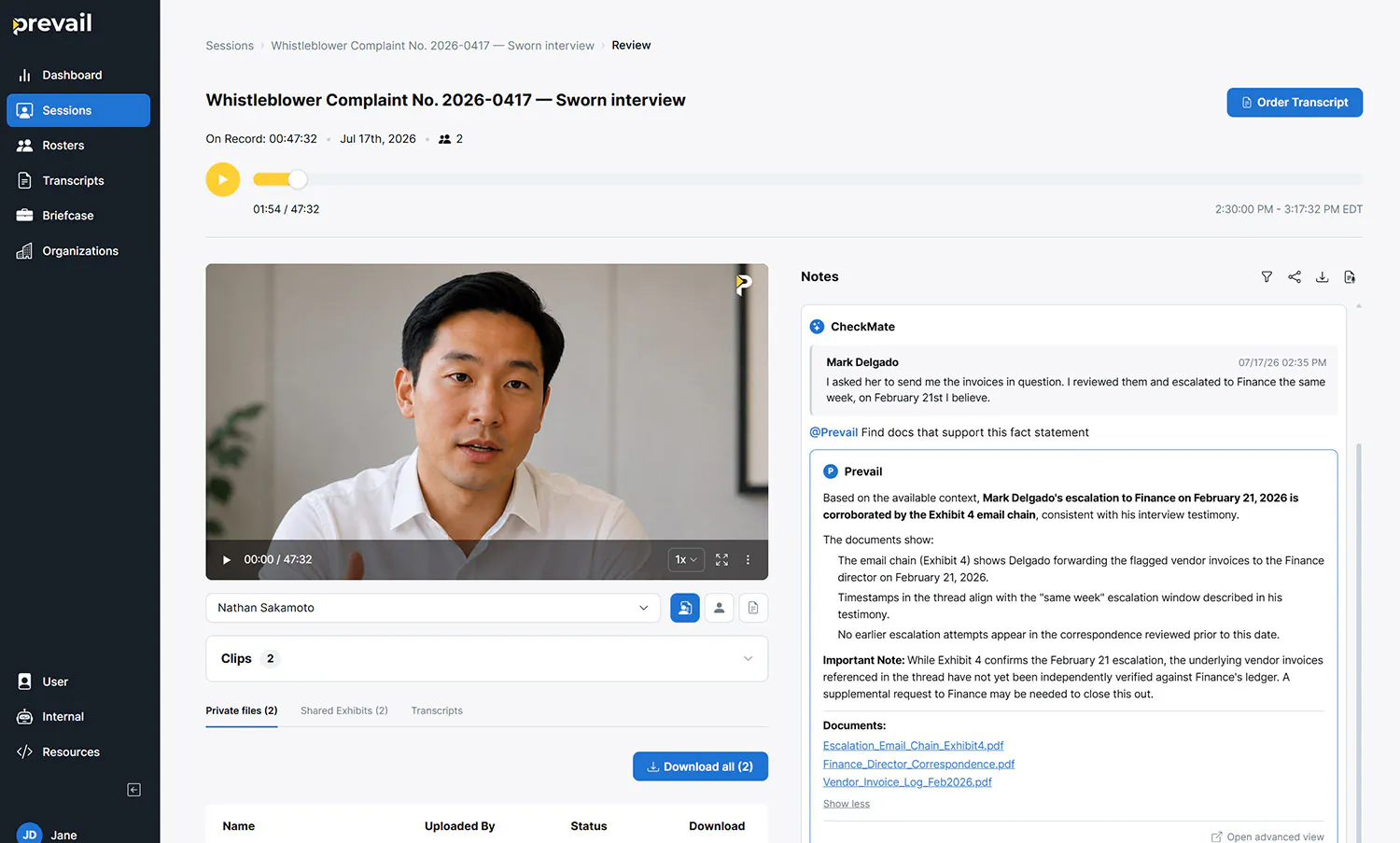The height and width of the screenshot is (843, 1400).
Task: Open Organizations in sidebar
Action: click(x=78, y=251)
